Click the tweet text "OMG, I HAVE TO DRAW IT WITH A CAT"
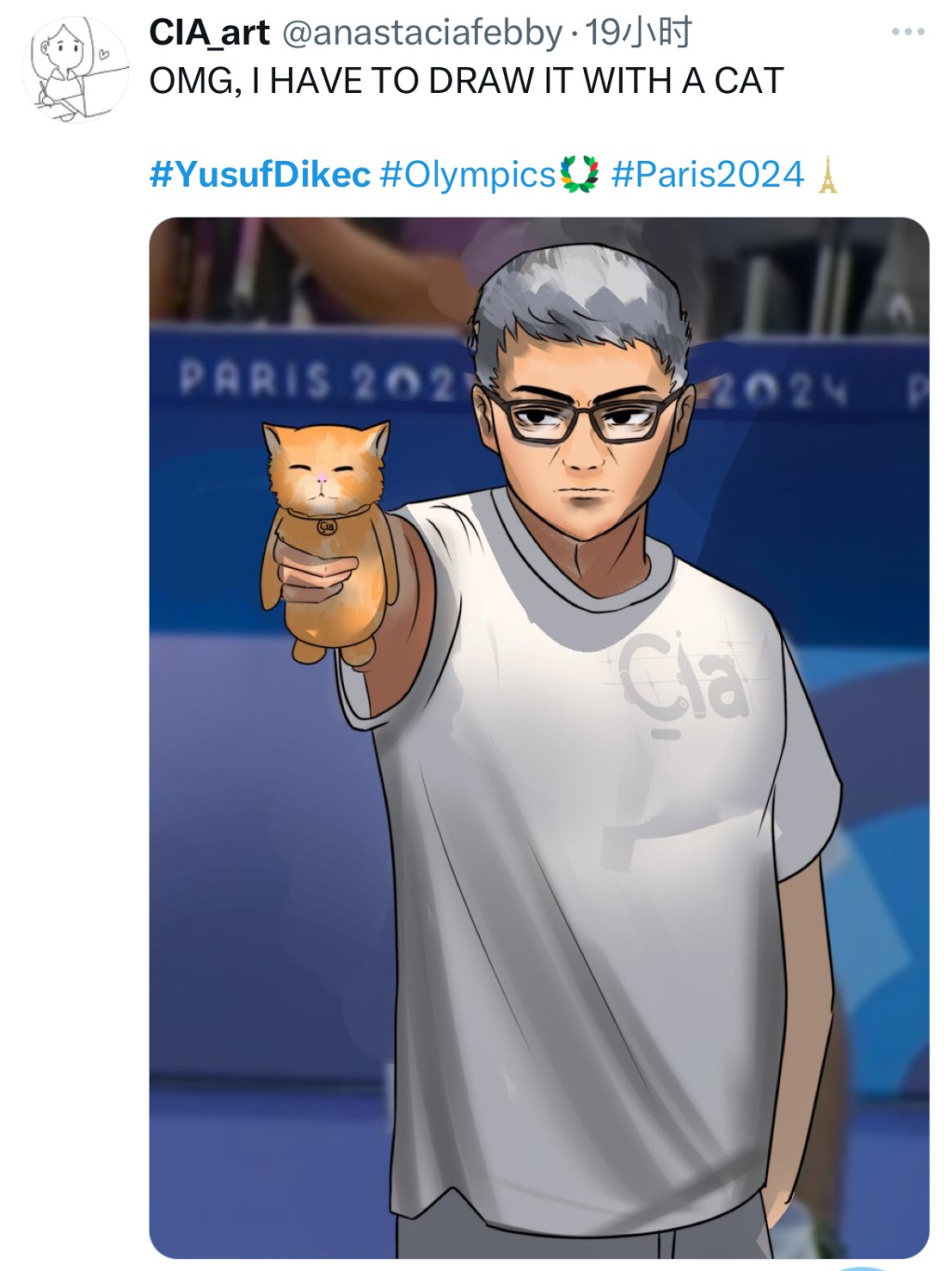Image resolution: width=952 pixels, height=1271 pixels. (466, 81)
